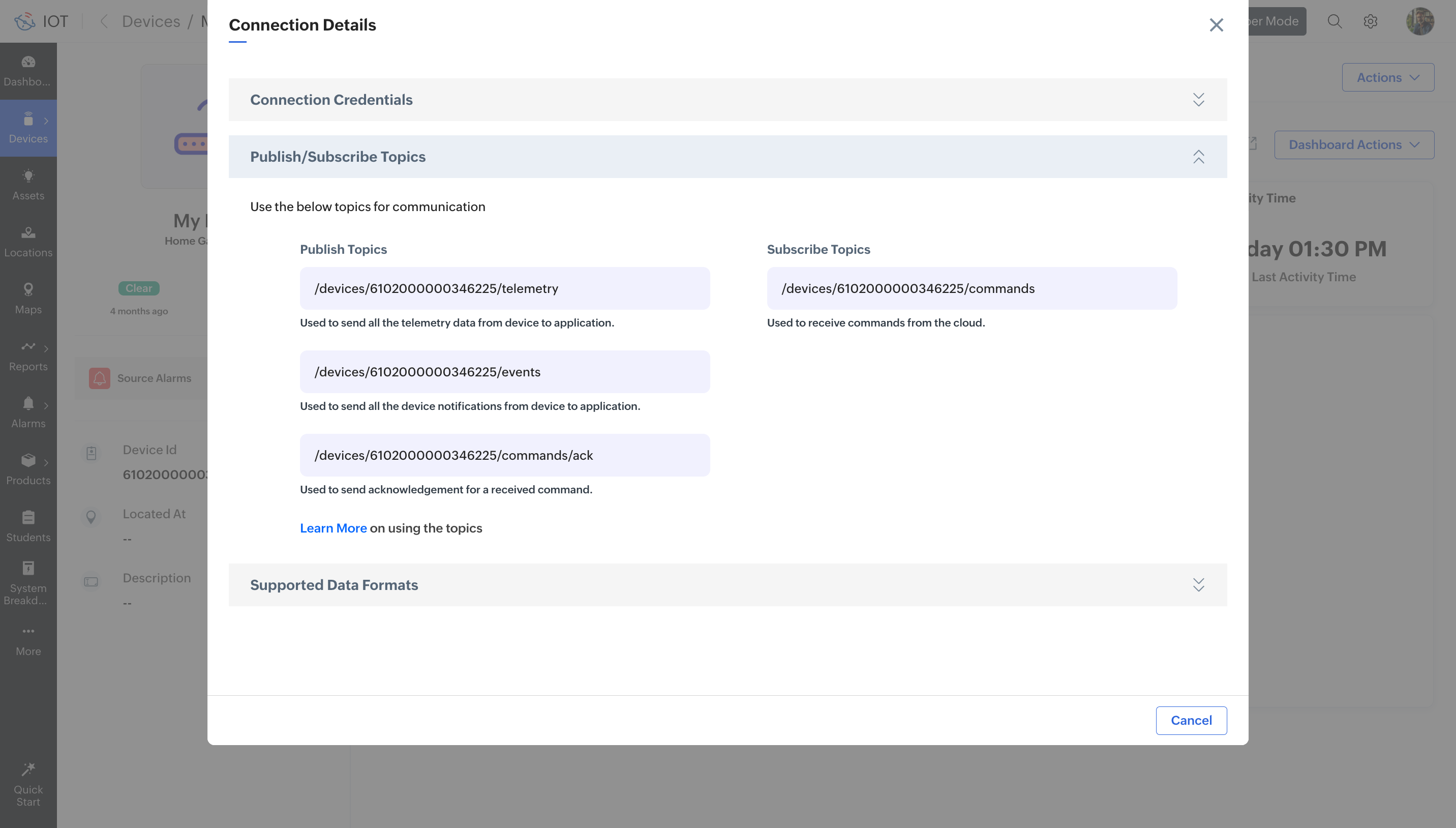Click the telemetry publish topic field

504,288
